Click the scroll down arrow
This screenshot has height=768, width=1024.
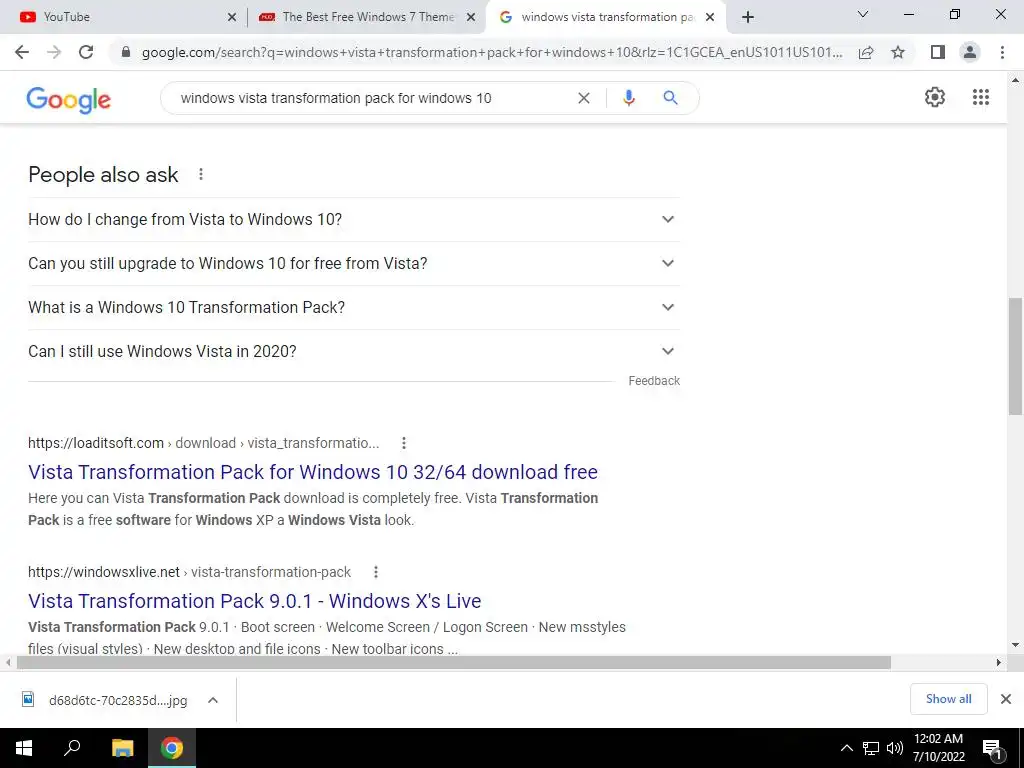(x=1015, y=645)
